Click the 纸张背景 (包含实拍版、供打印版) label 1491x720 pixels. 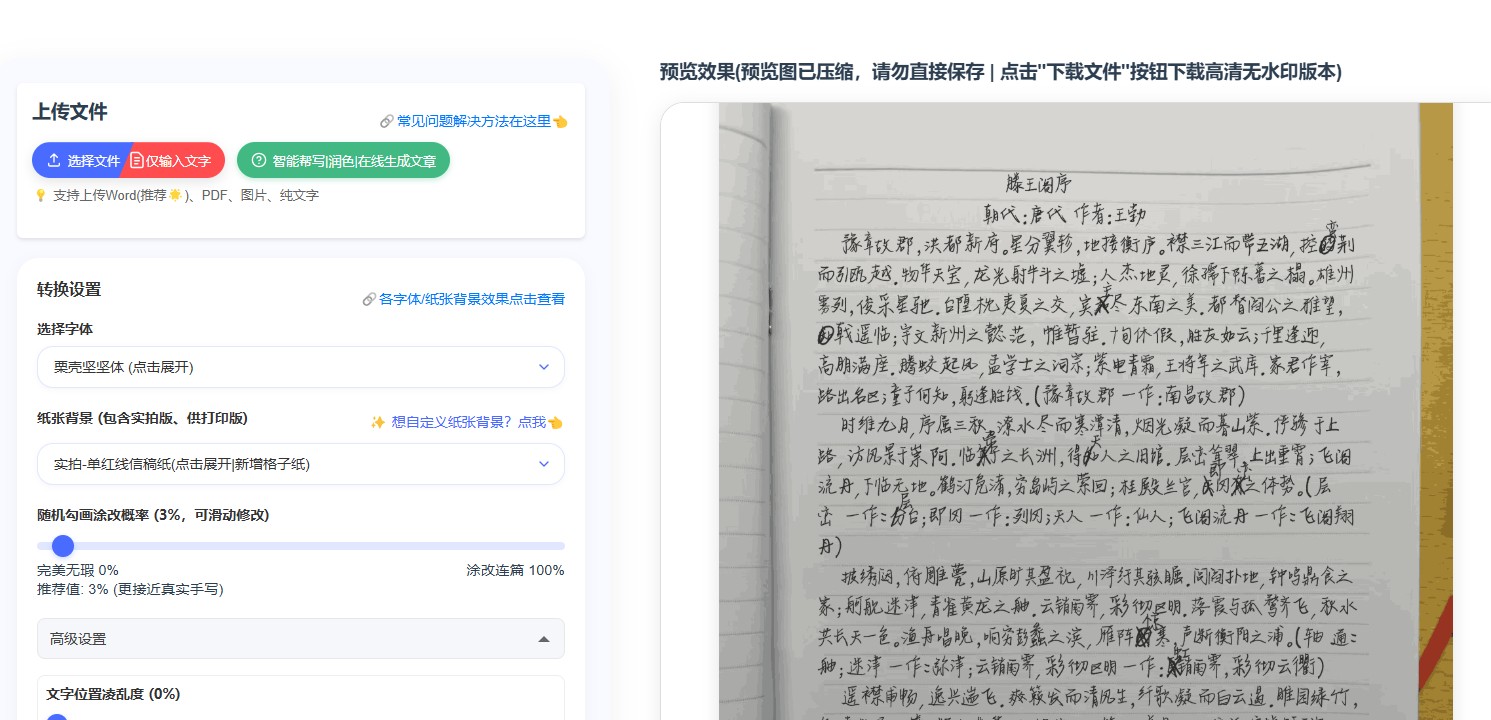click(142, 418)
